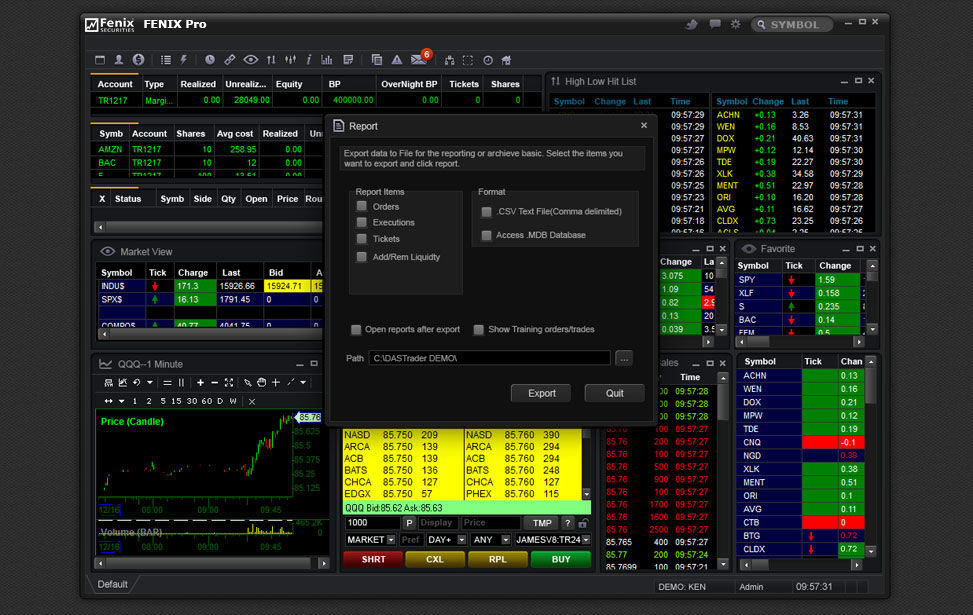
Task: Select the Access .MDB Database format checkbox
Action: (486, 235)
